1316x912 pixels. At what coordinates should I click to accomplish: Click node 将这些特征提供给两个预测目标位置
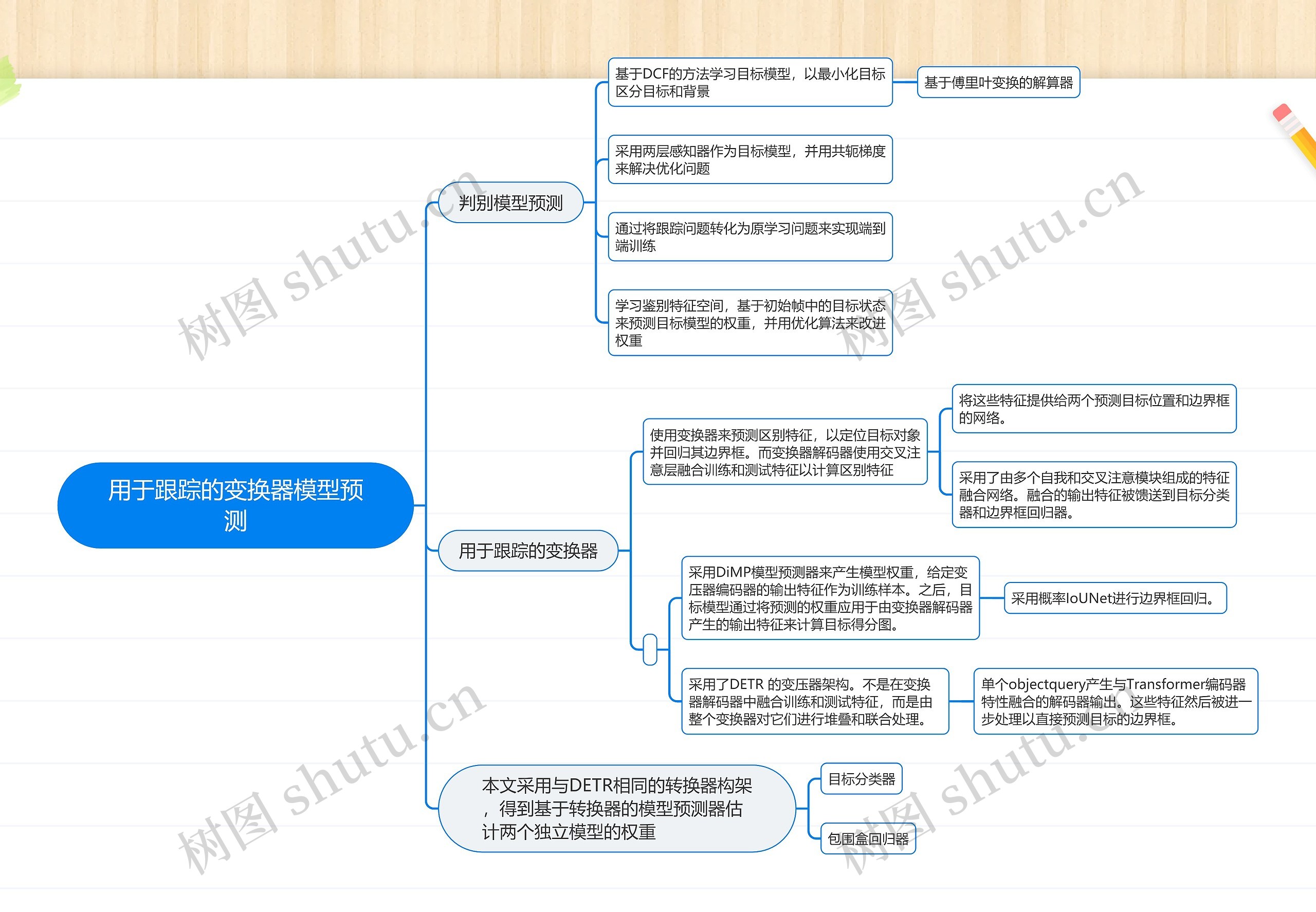click(1094, 409)
